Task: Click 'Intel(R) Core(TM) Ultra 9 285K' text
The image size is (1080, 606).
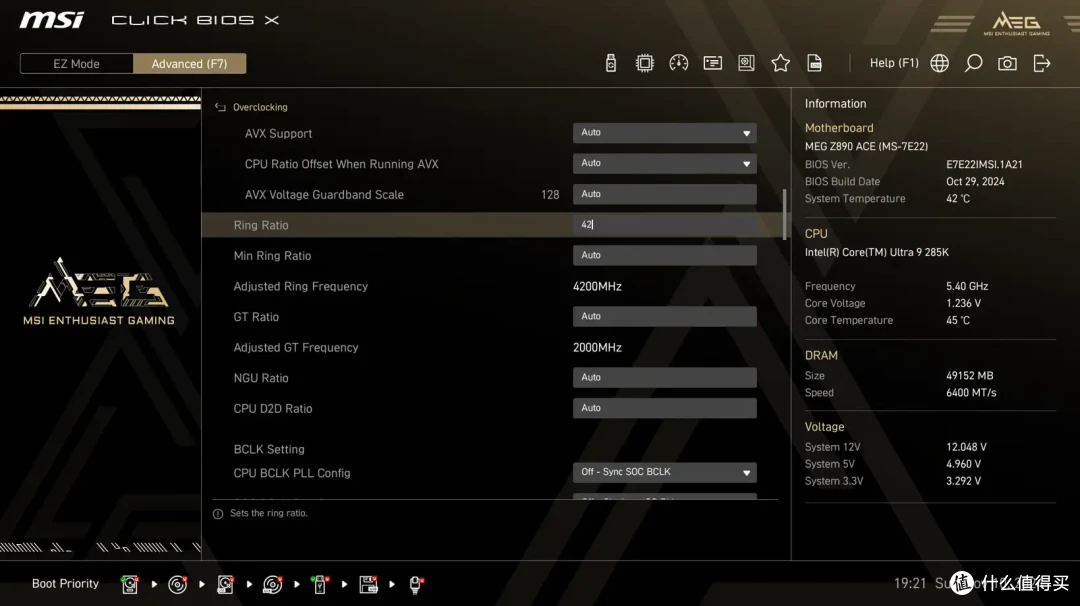Action: pyautogui.click(x=877, y=253)
